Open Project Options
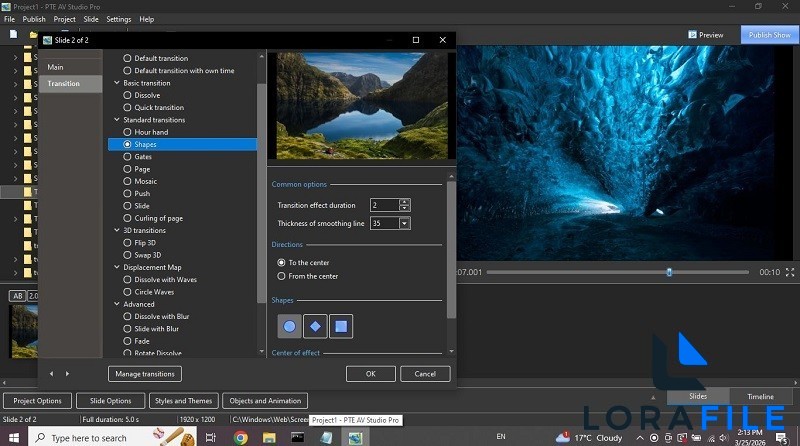 tap(37, 401)
